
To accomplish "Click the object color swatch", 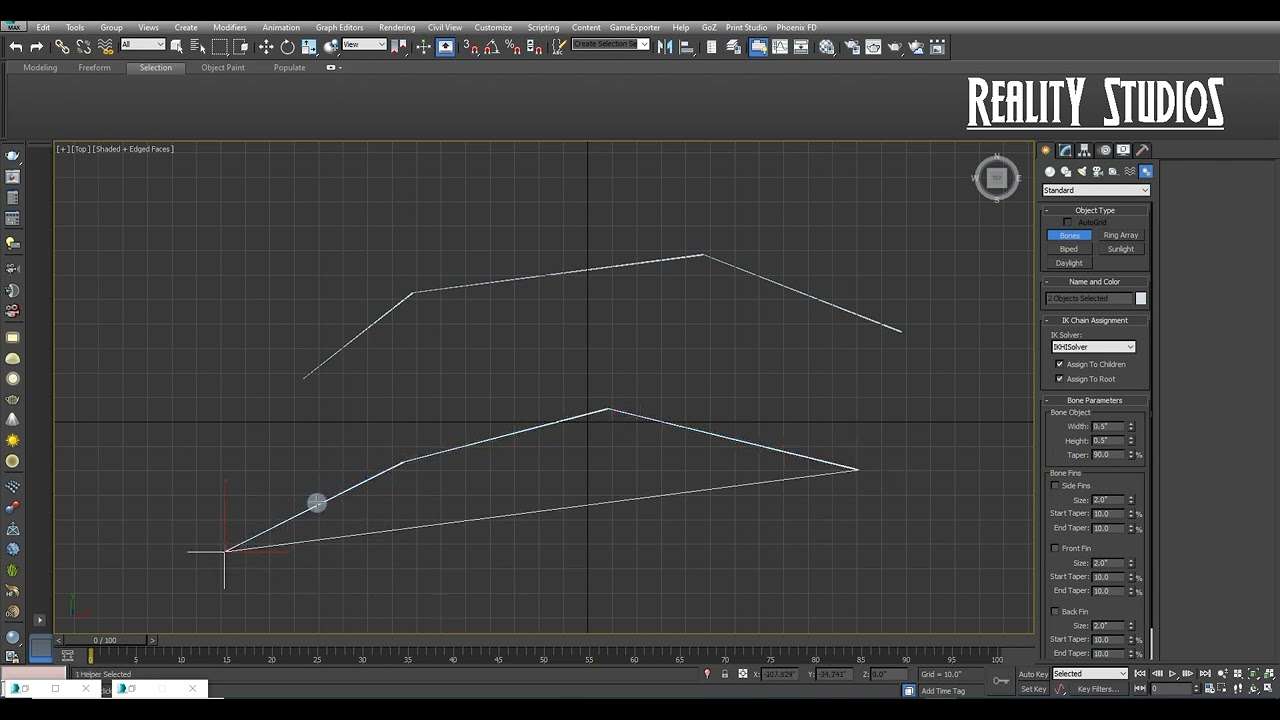I will (x=1141, y=298).
